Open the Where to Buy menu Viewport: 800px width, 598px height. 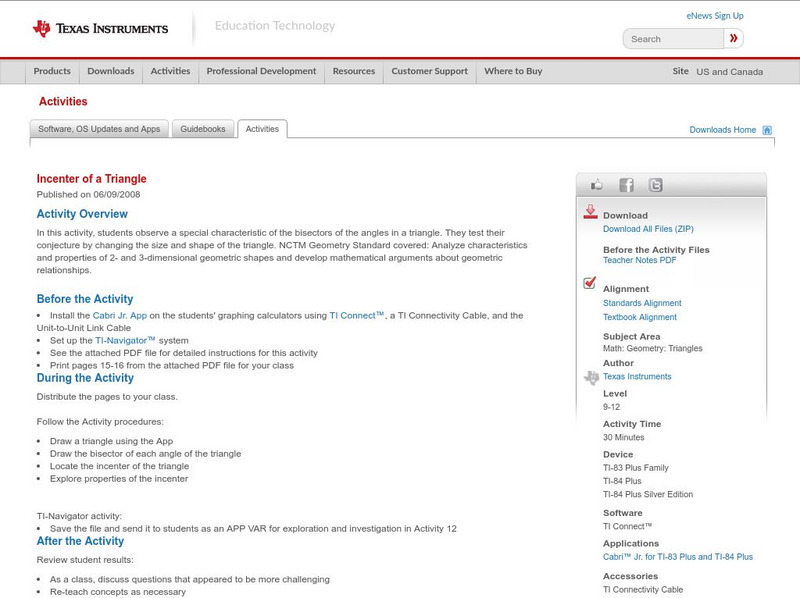coord(513,71)
